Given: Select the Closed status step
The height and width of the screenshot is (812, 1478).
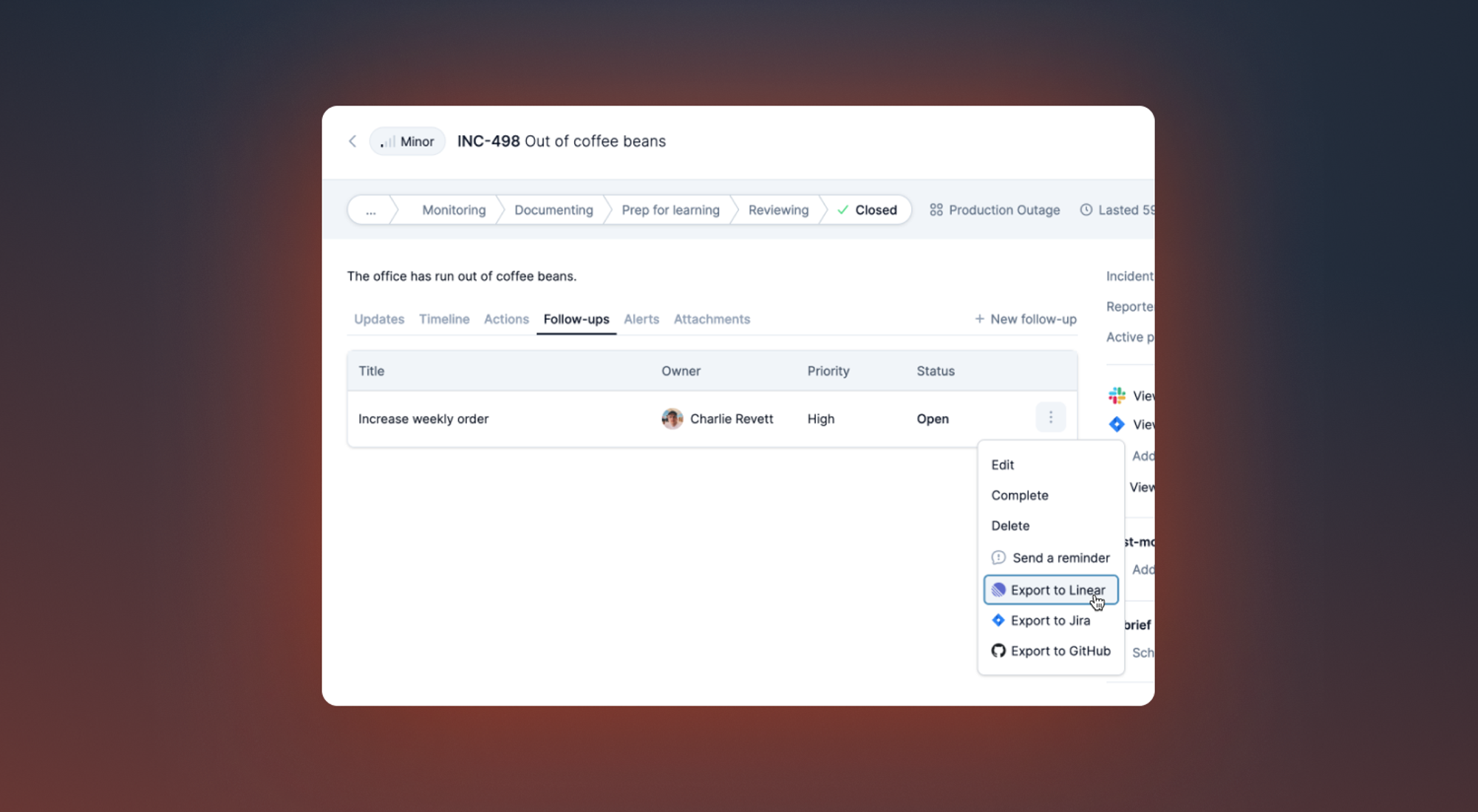Looking at the screenshot, I should pyautogui.click(x=868, y=210).
